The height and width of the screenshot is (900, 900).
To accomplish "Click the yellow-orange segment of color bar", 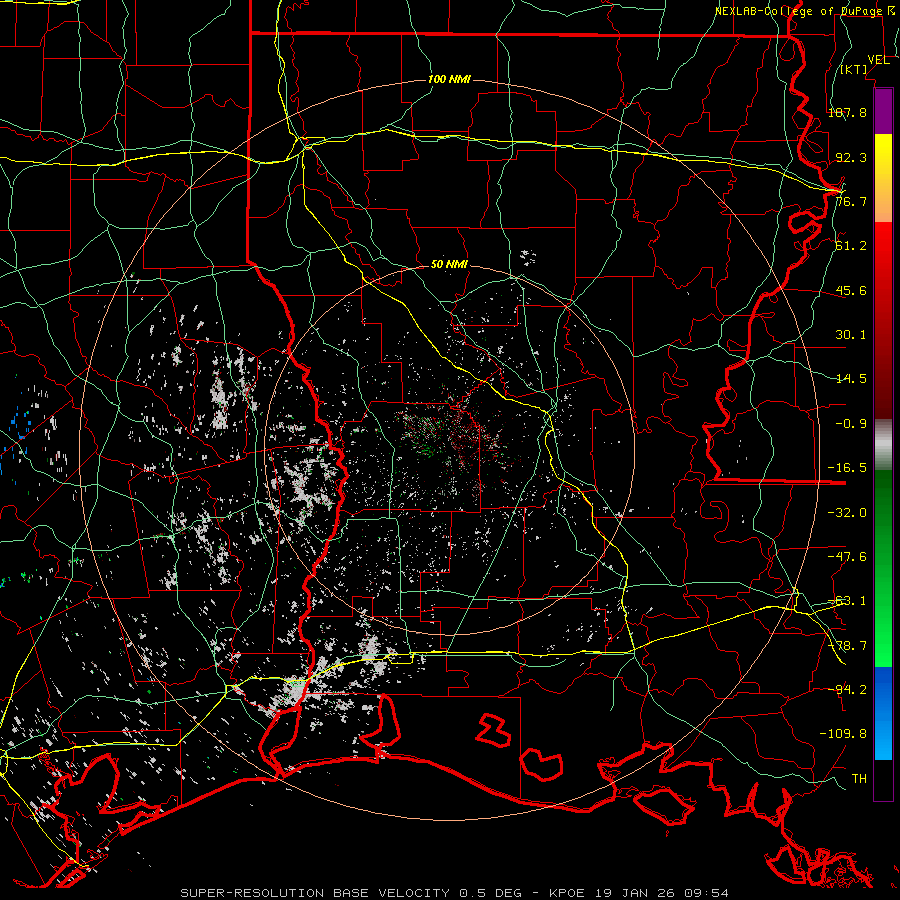I will [883, 178].
